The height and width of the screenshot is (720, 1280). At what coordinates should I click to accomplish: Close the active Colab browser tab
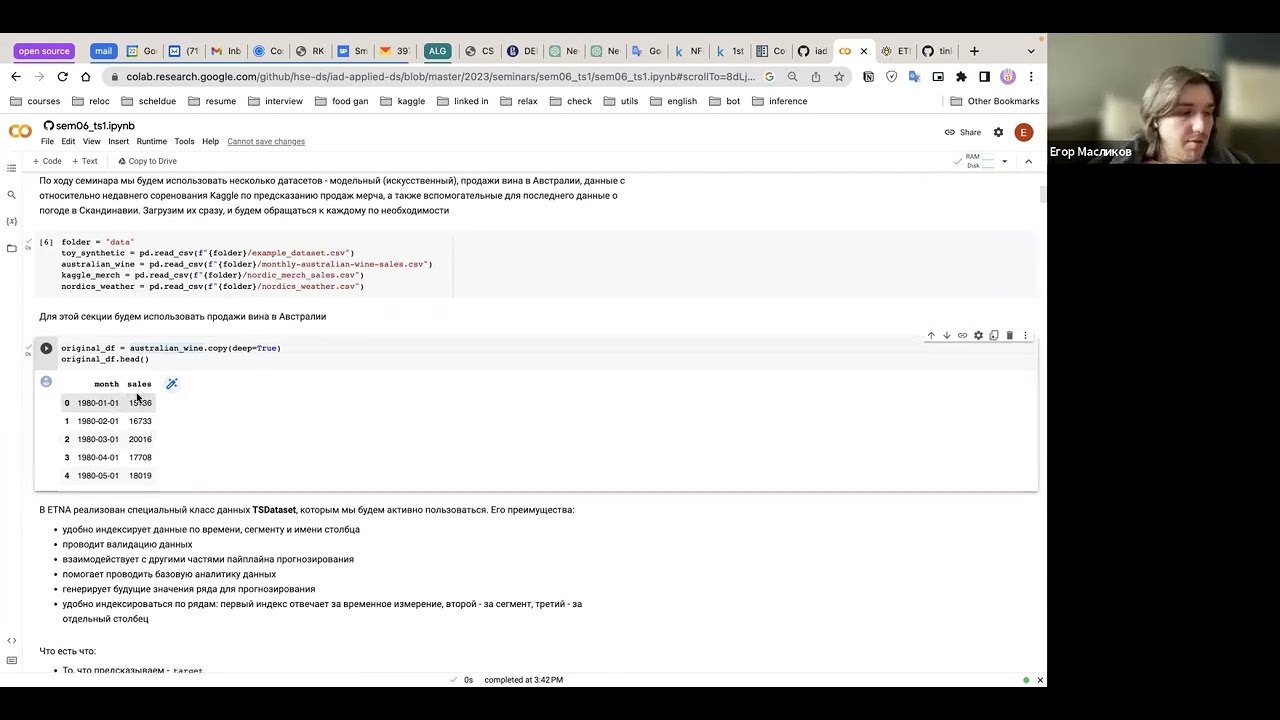864,51
